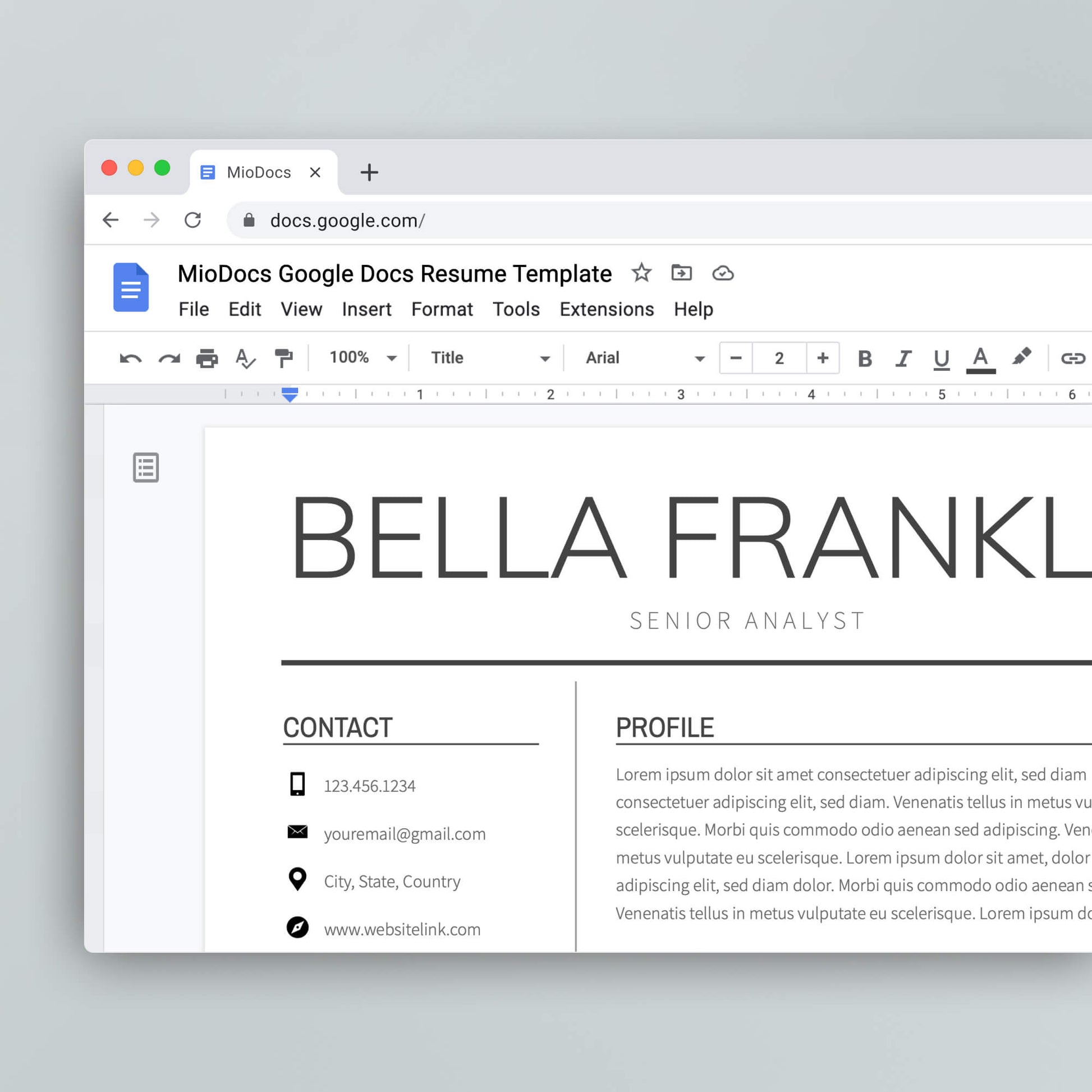
Task: Expand the Title paragraph style dropdown
Action: point(489,358)
